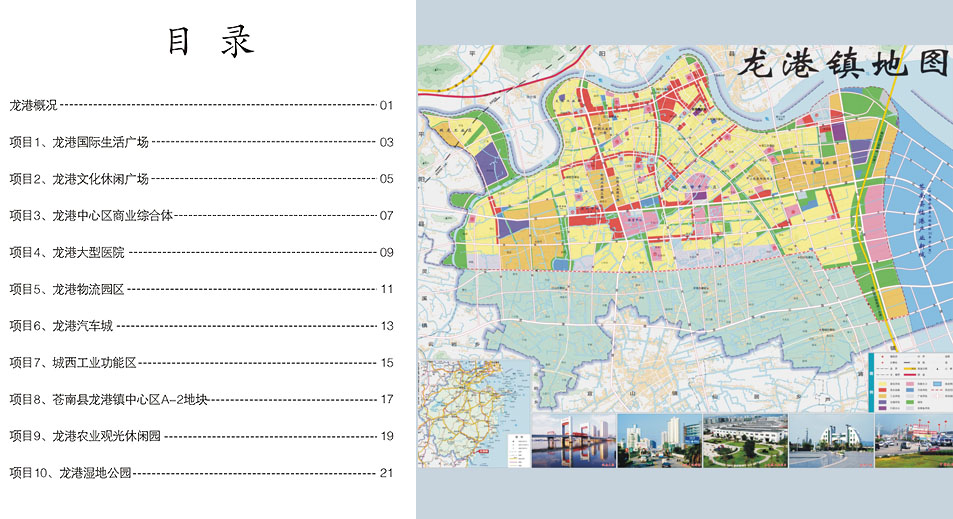Open the 龙港概况 contents entry
The image size is (953, 519).
[x=34, y=105]
